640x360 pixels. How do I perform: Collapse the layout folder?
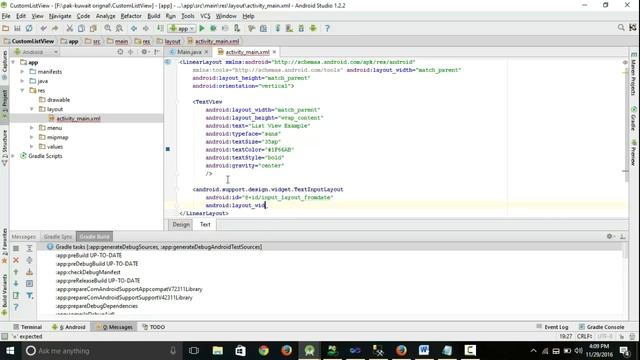[x=32, y=109]
